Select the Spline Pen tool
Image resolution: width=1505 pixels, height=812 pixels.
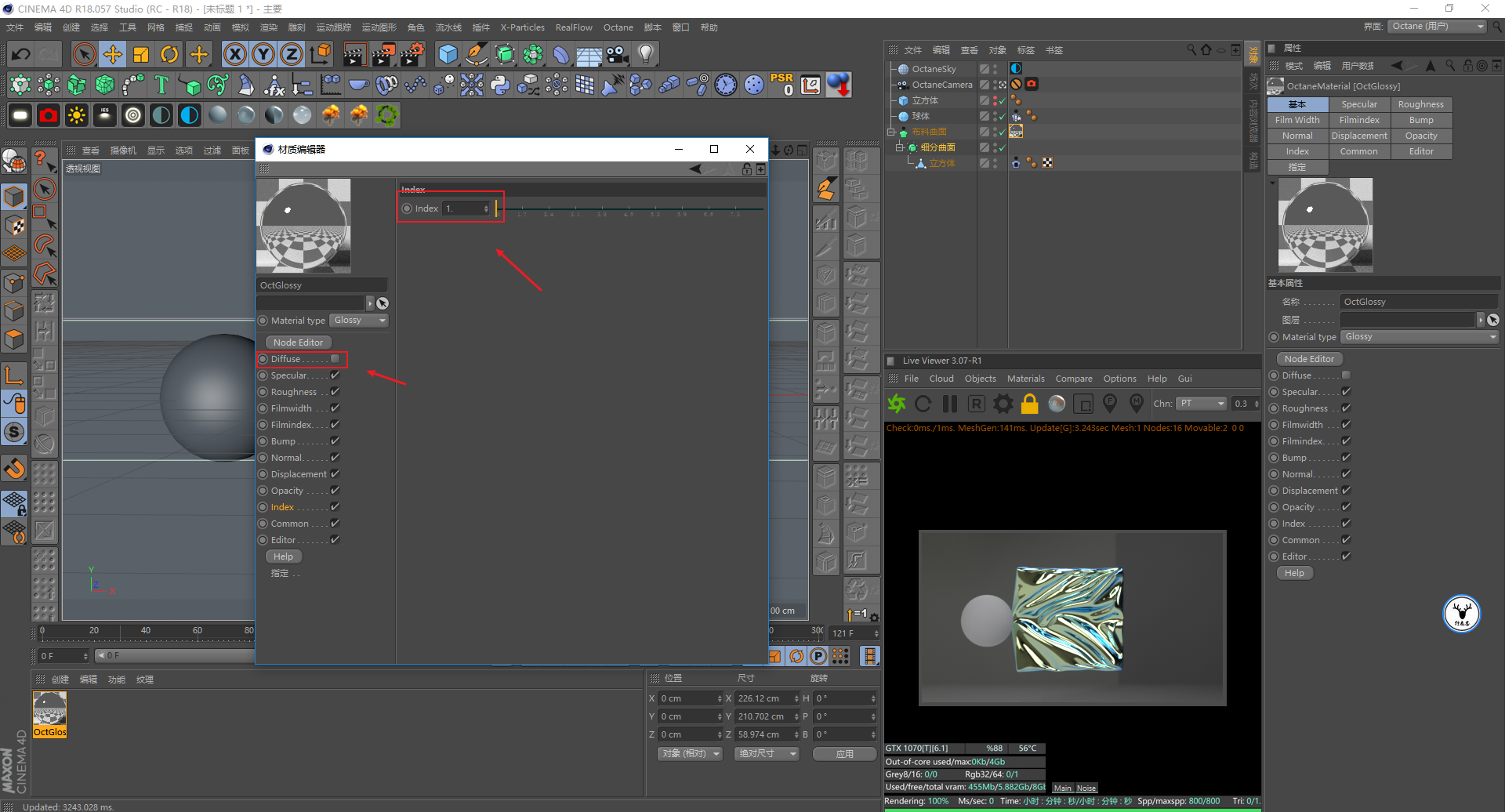click(x=476, y=54)
